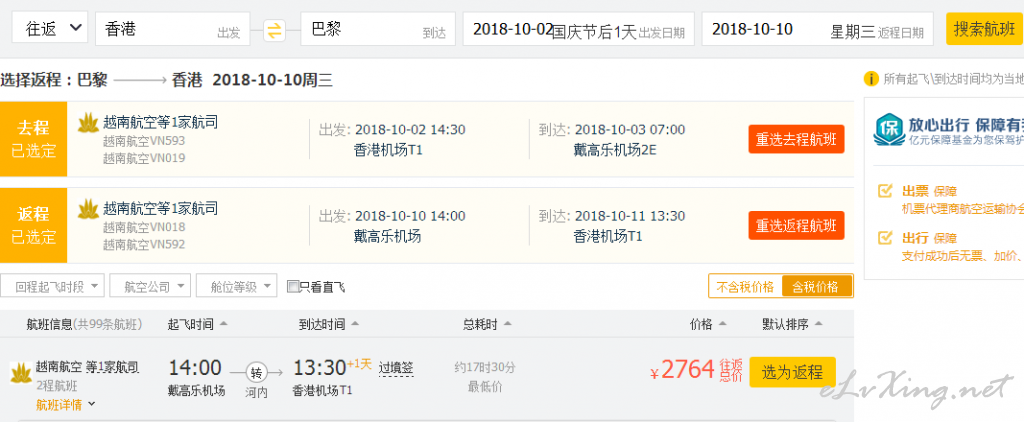Click the 搜索航班 button

point(984,29)
